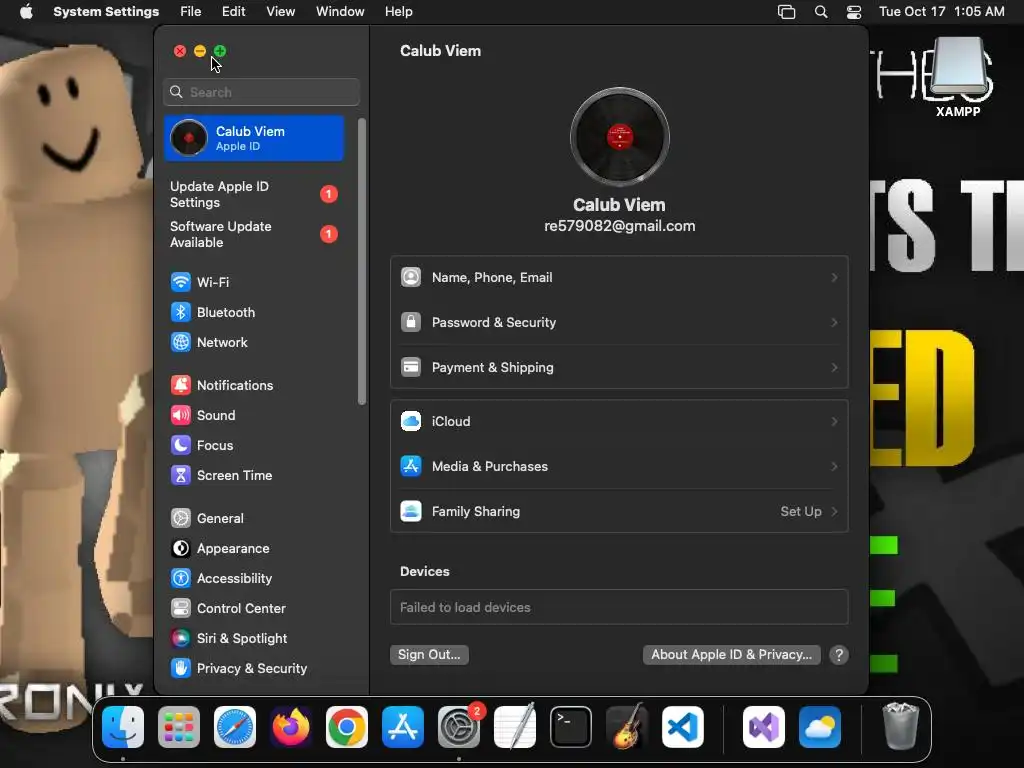
Task: Open Screen Time hourglass icon
Action: [x=180, y=475]
